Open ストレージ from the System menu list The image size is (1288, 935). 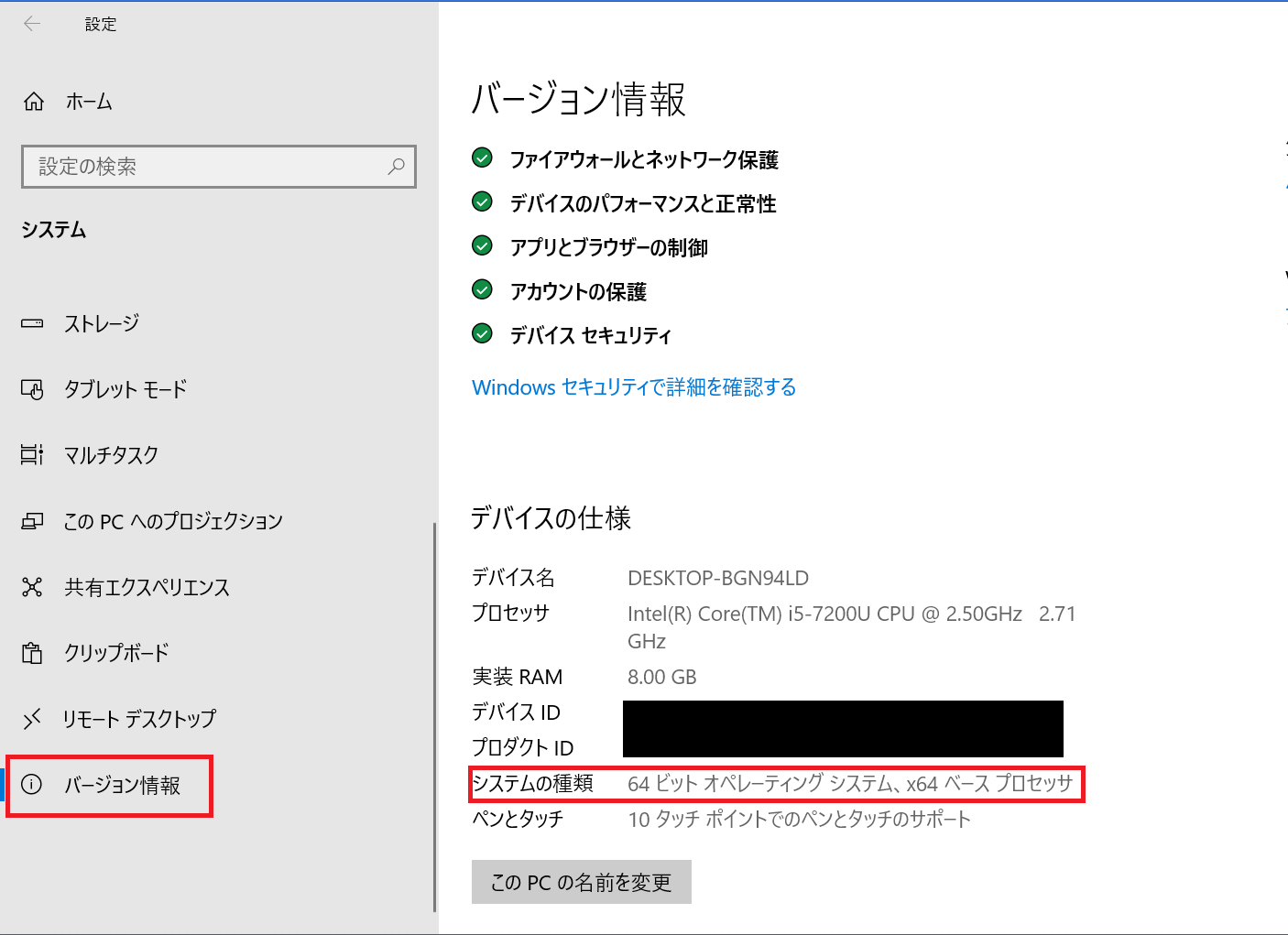[101, 323]
